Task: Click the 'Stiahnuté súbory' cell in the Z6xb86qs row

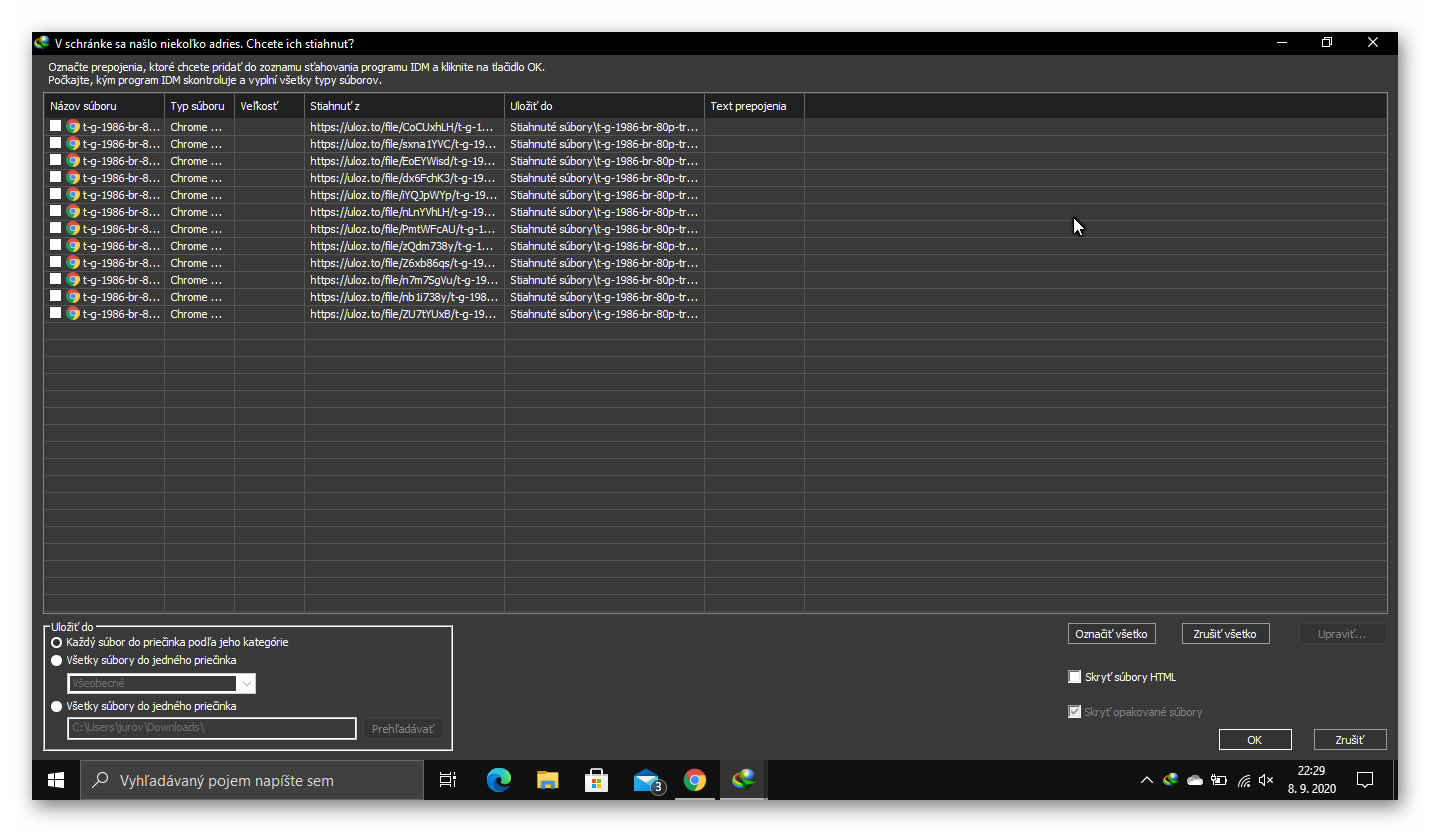Action: click(604, 263)
